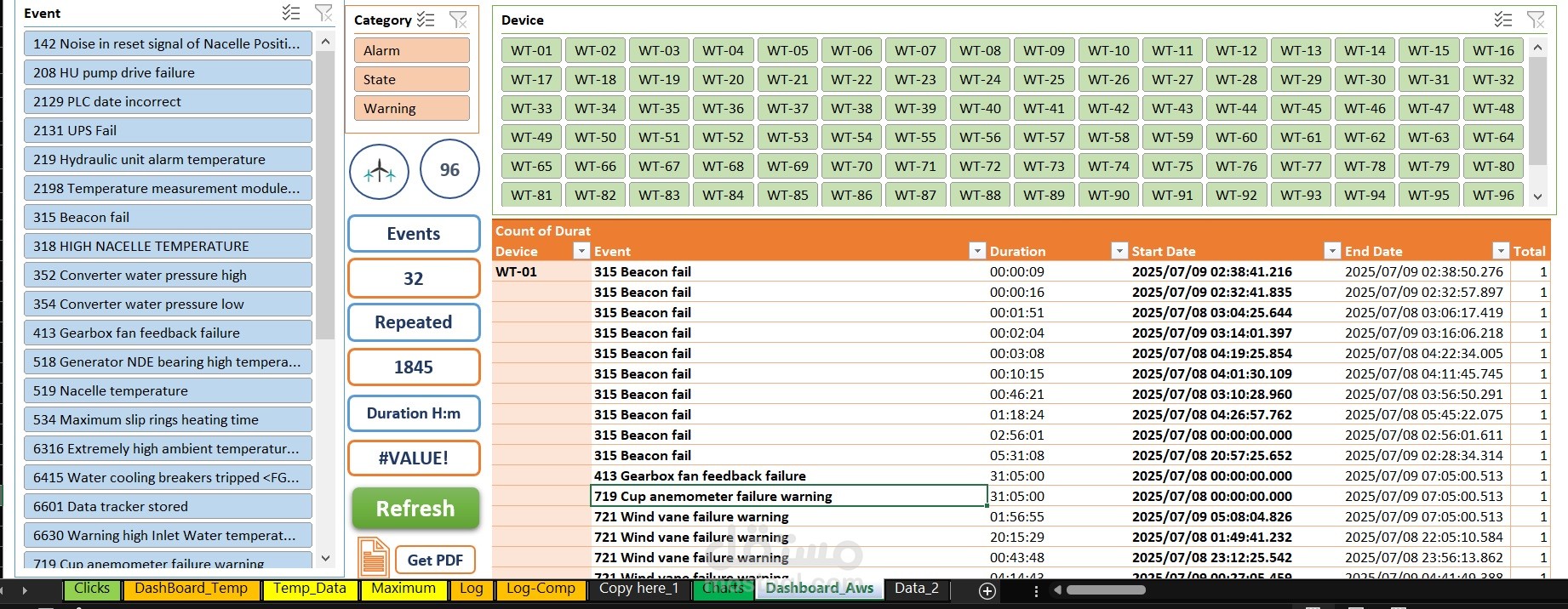This screenshot has height=609, width=1568.
Task: Open Device column filter dropdown
Action: [581, 251]
